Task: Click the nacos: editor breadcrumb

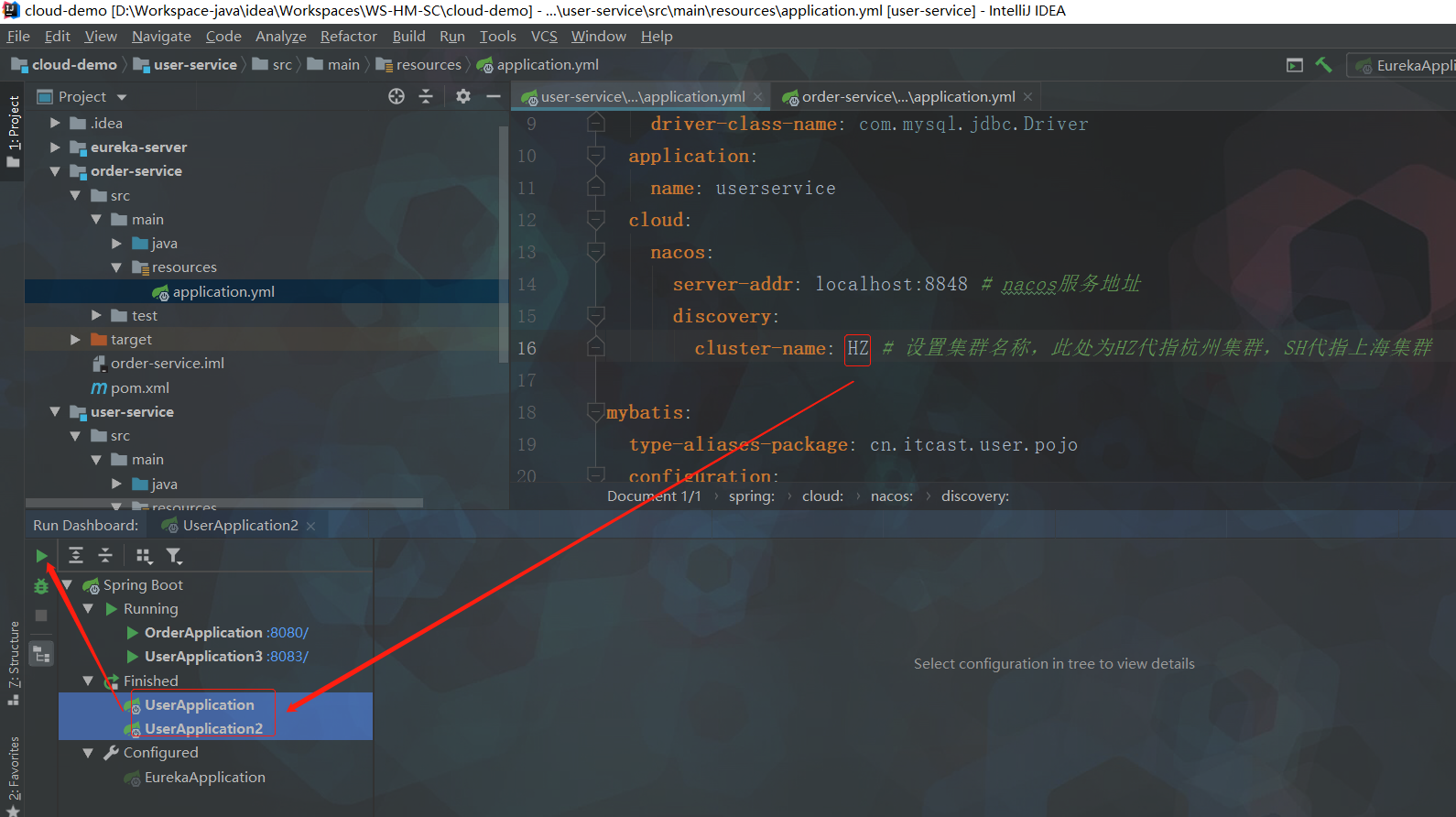Action: pos(892,496)
